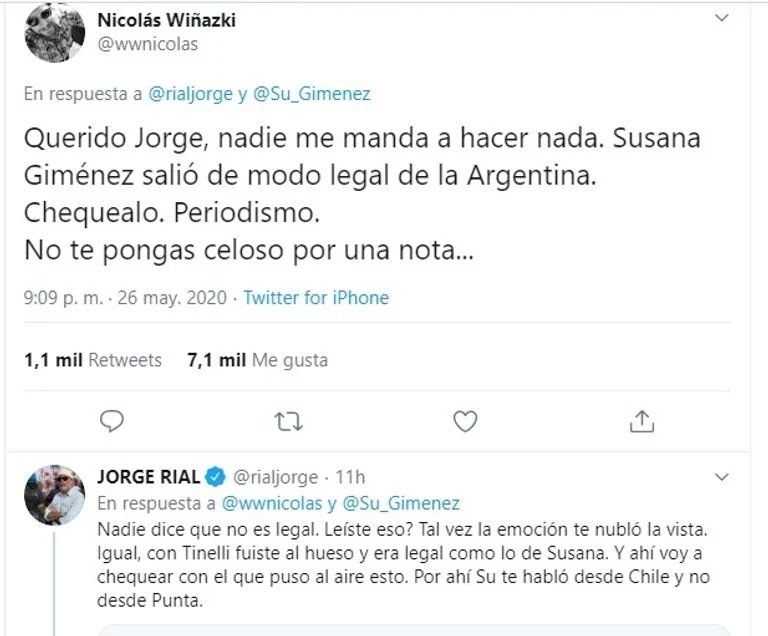Screen dimensions: 768x636
Task: Click the Nicolás Wiñazki display name
Action: [167, 20]
